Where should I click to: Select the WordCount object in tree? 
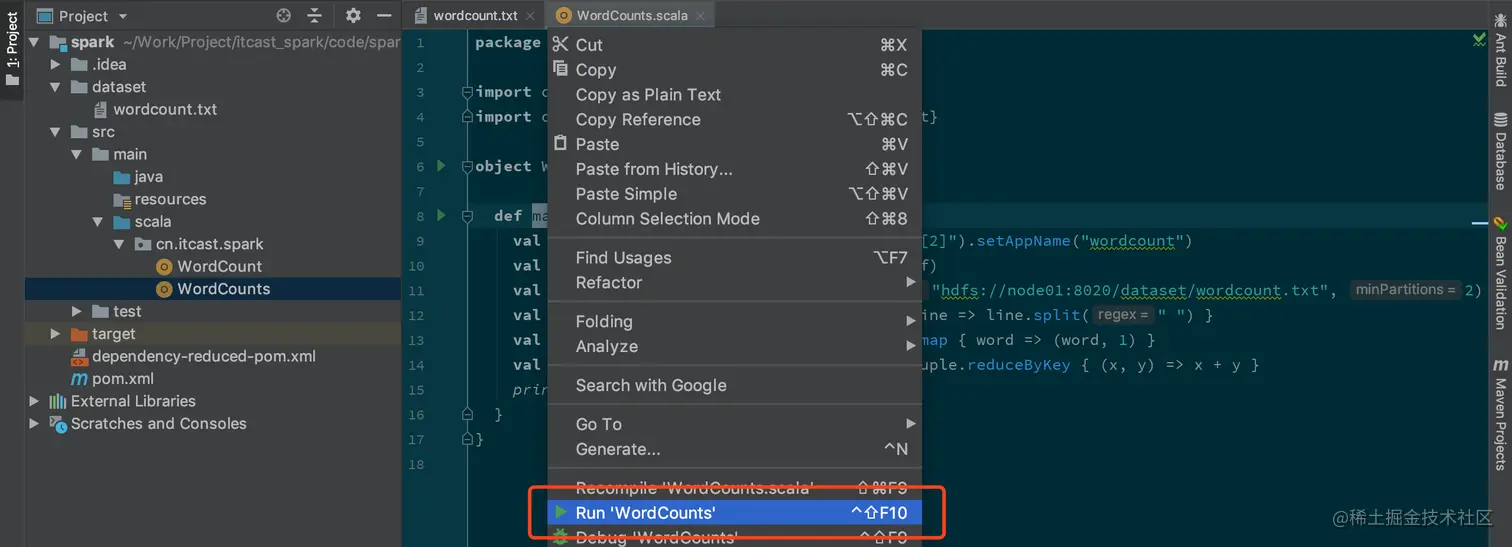click(x=219, y=266)
